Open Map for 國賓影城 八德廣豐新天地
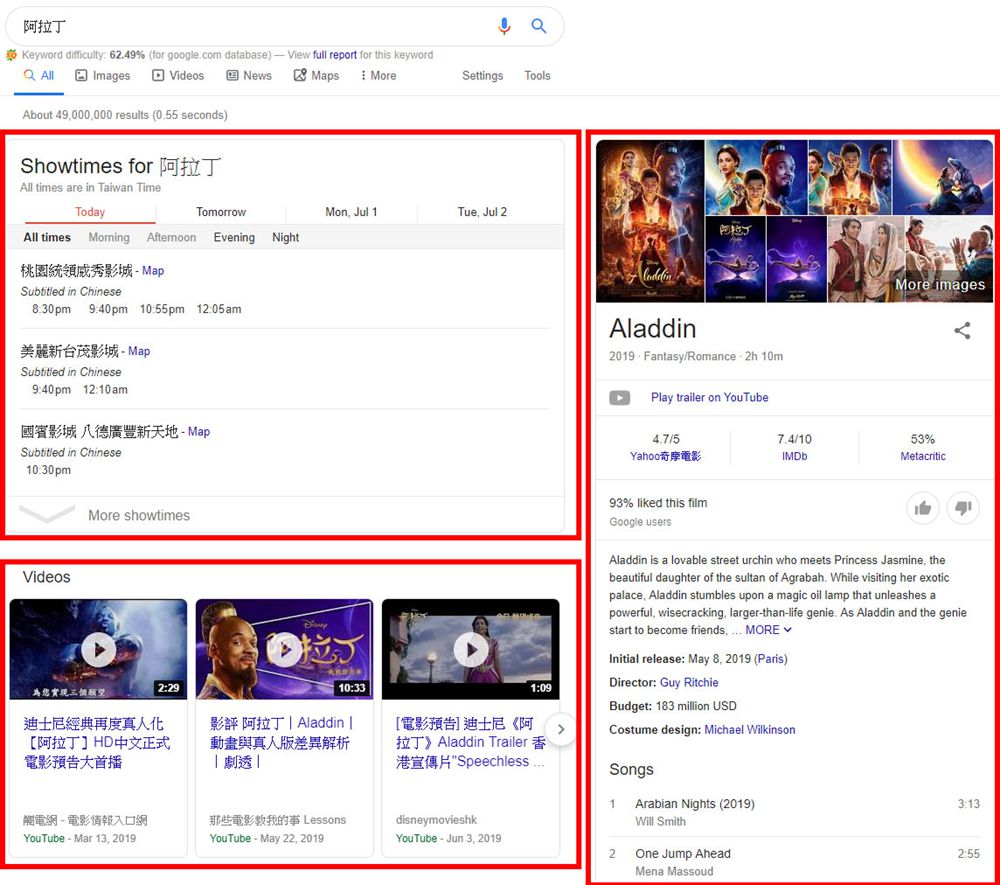This screenshot has width=1000, height=885. pos(199,432)
